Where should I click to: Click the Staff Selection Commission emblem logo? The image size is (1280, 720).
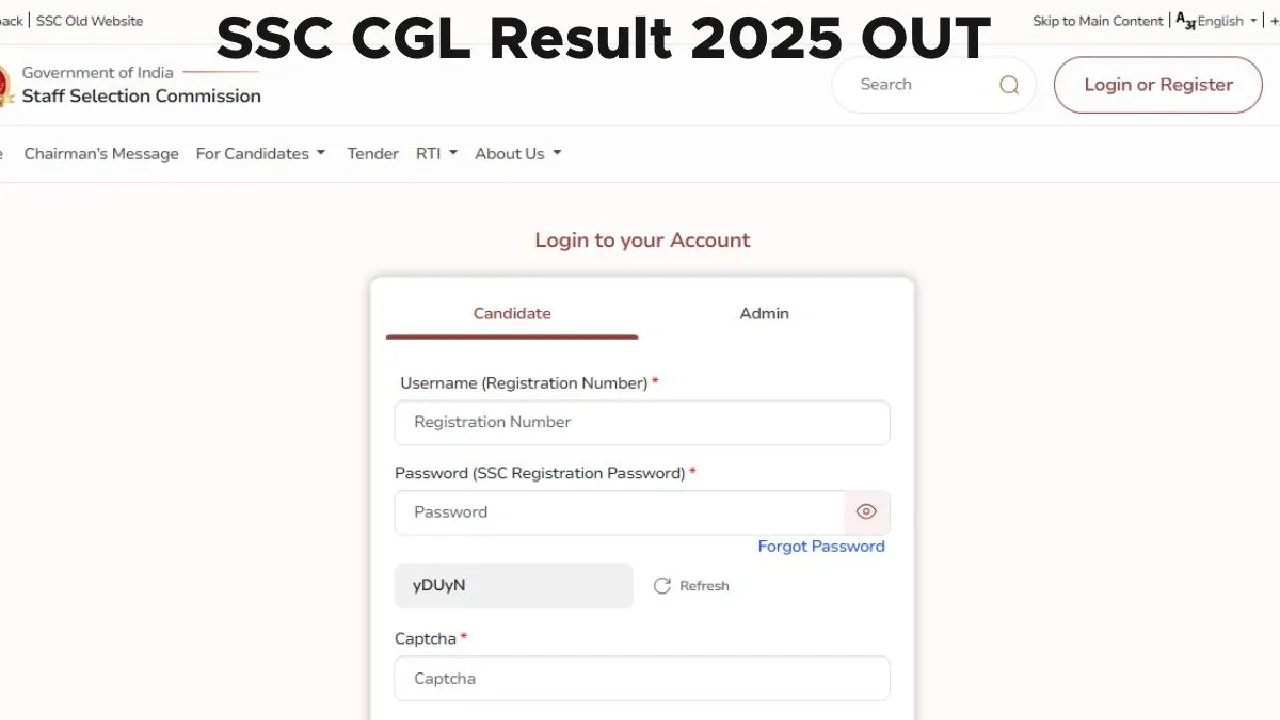(x=3, y=84)
